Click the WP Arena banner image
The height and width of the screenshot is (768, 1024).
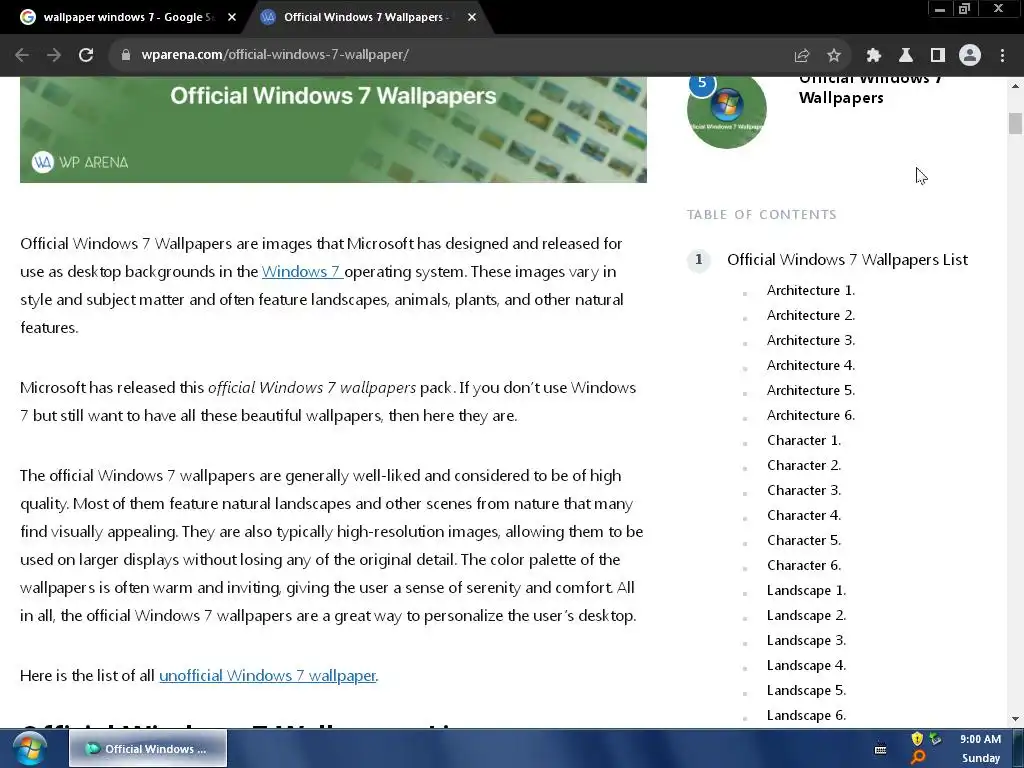click(x=333, y=129)
